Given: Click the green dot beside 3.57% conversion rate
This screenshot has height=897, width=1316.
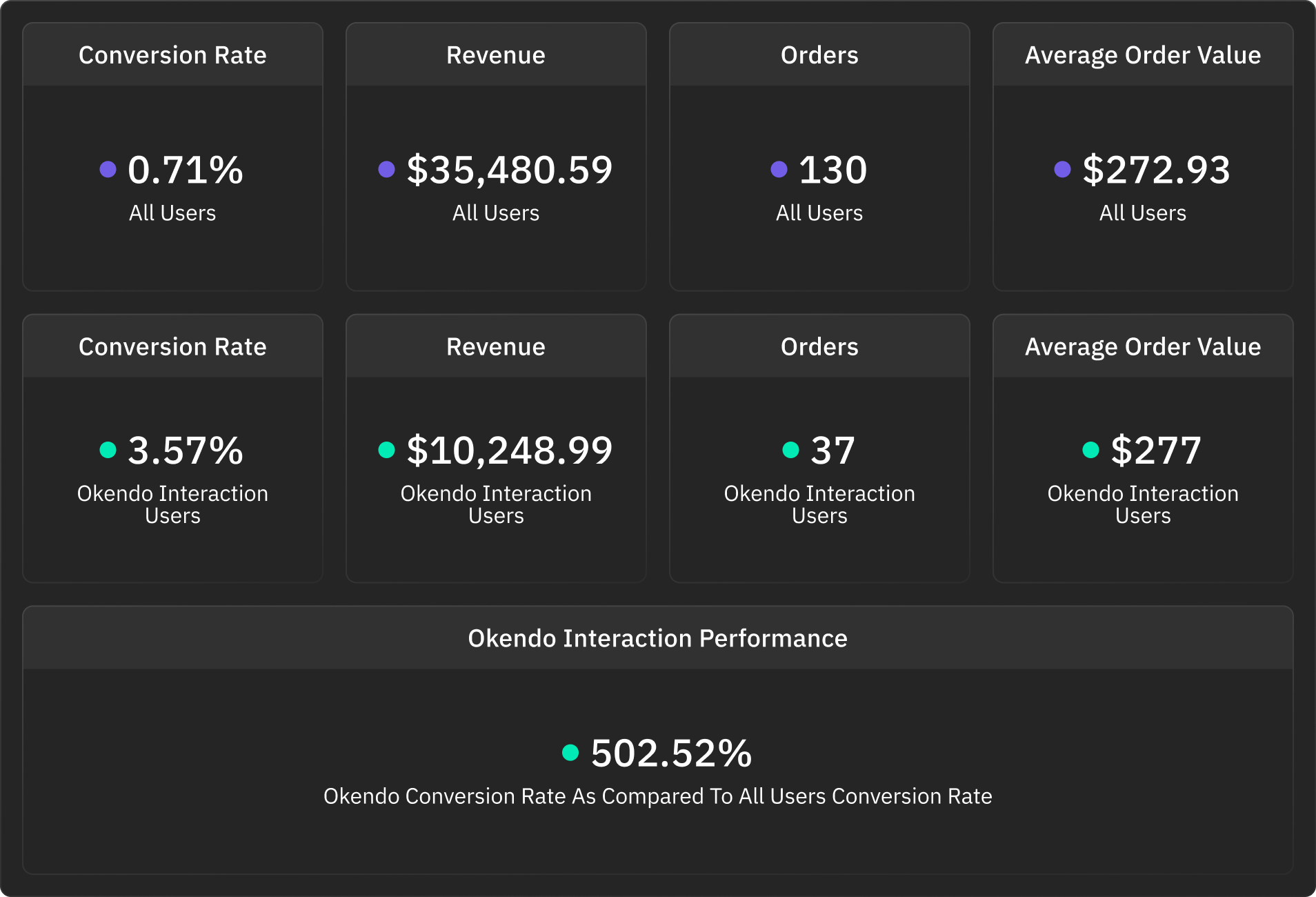Looking at the screenshot, I should (x=108, y=450).
